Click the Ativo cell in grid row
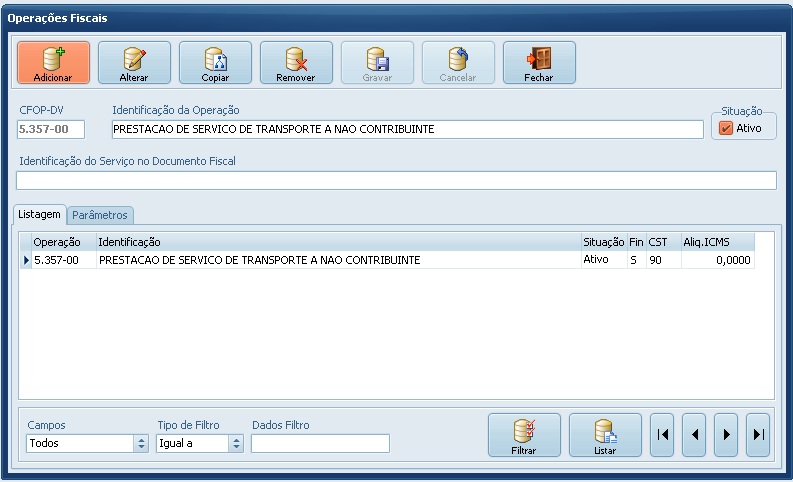The height and width of the screenshot is (482, 793). [604, 260]
